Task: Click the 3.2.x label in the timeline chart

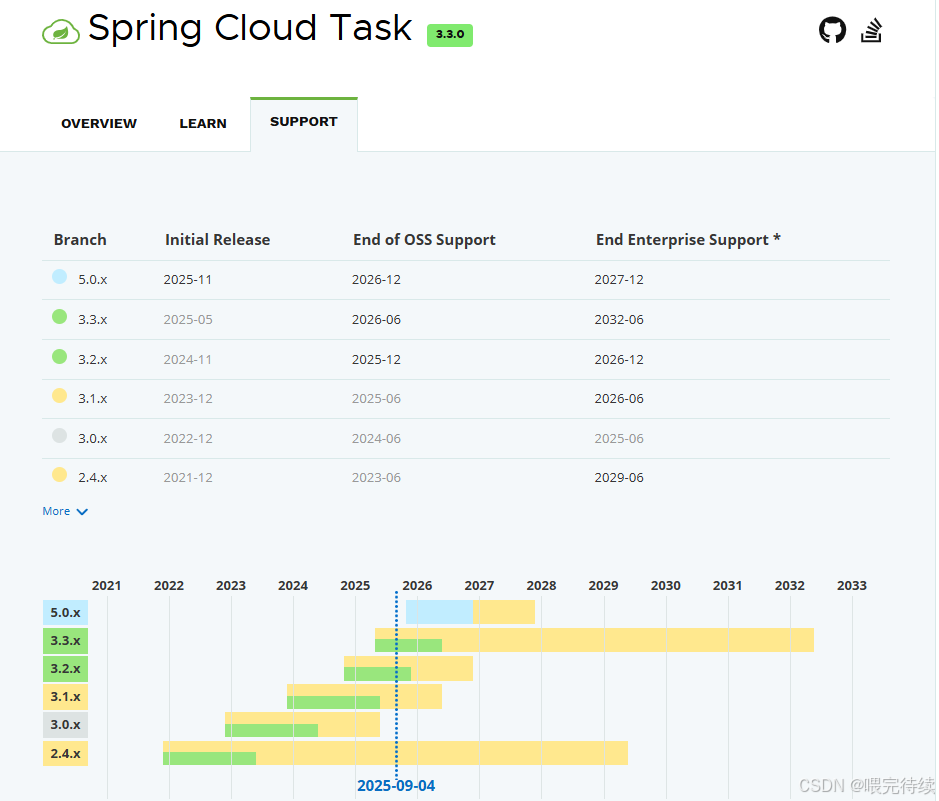Action: [65, 669]
